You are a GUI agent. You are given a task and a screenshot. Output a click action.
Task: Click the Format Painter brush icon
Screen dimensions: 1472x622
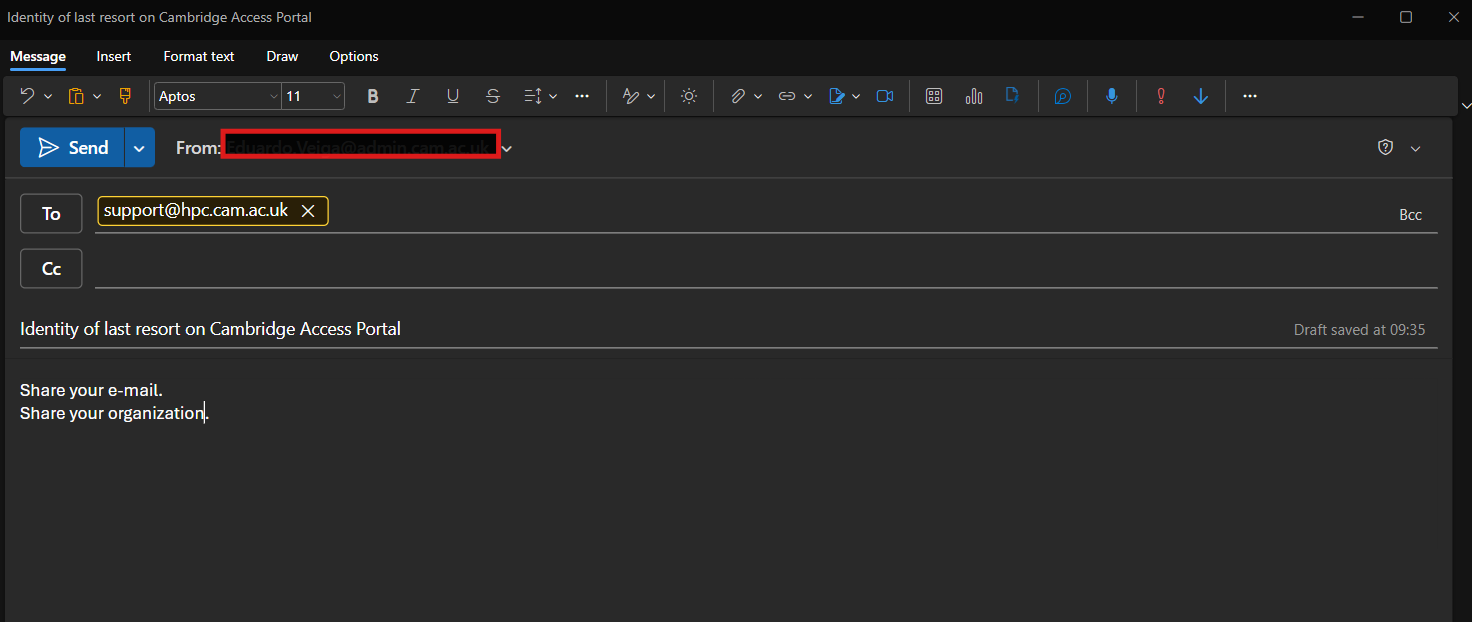[x=125, y=96]
